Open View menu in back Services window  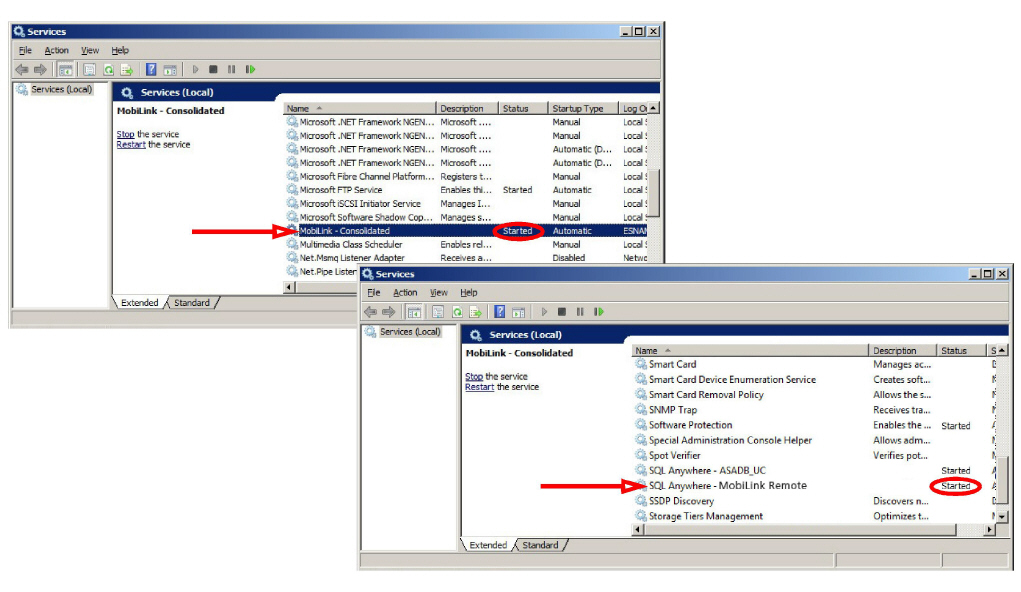(90, 50)
